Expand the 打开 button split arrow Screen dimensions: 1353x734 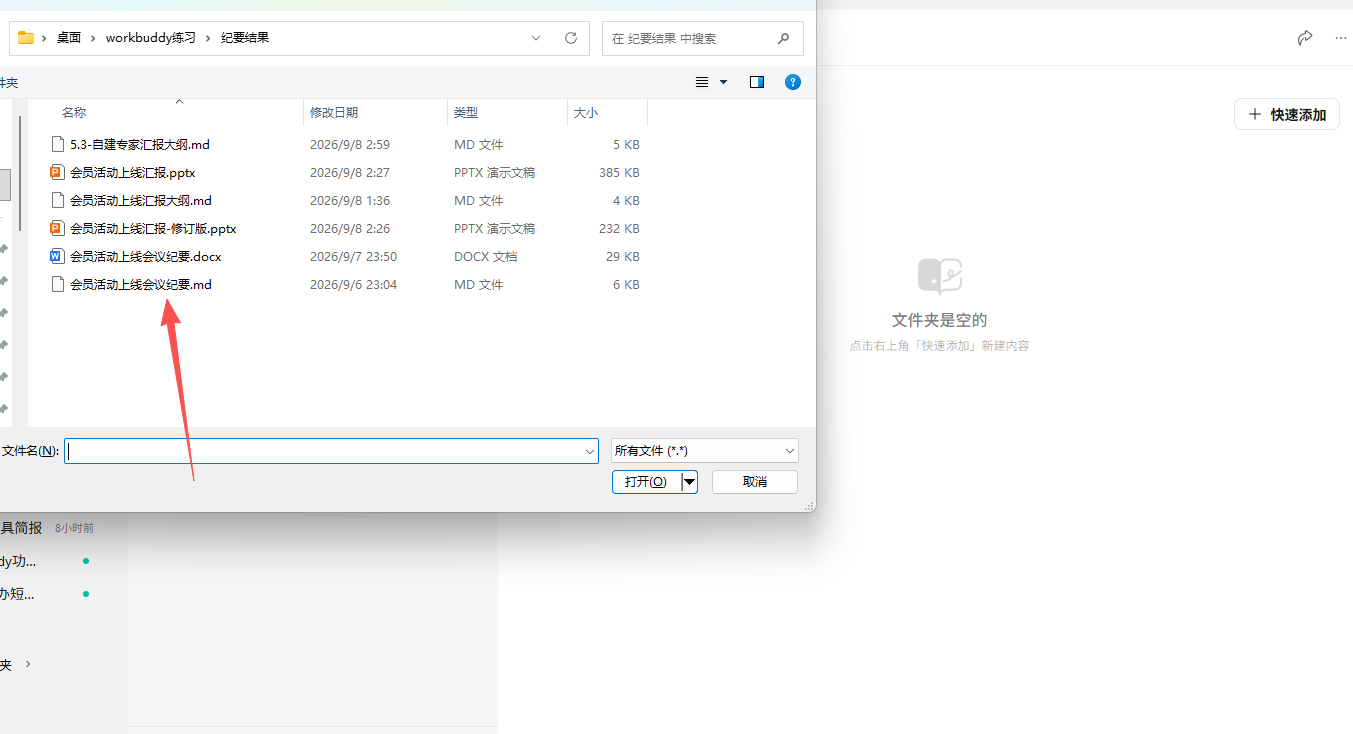click(689, 482)
